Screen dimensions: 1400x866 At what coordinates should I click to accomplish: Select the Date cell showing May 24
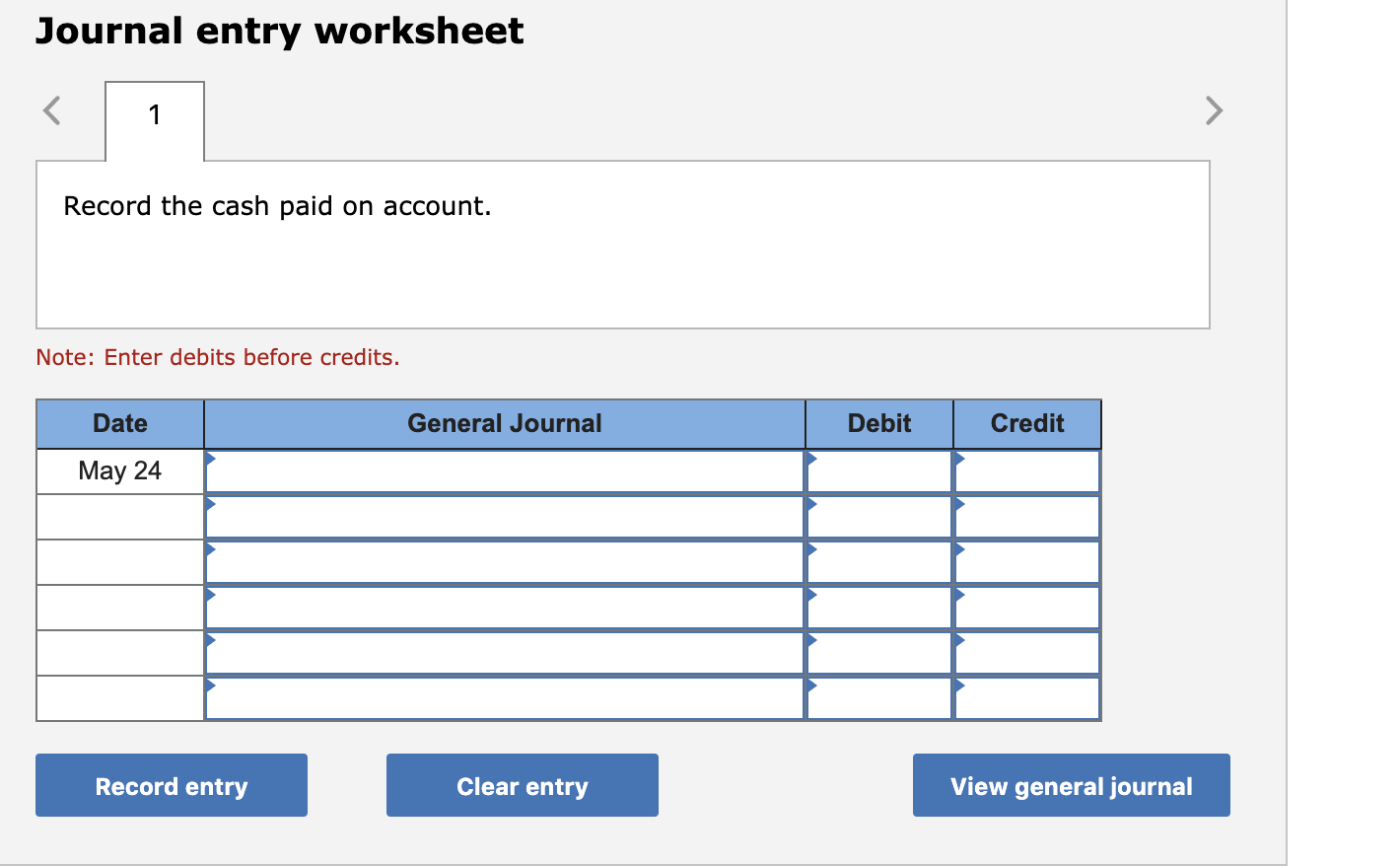[119, 470]
